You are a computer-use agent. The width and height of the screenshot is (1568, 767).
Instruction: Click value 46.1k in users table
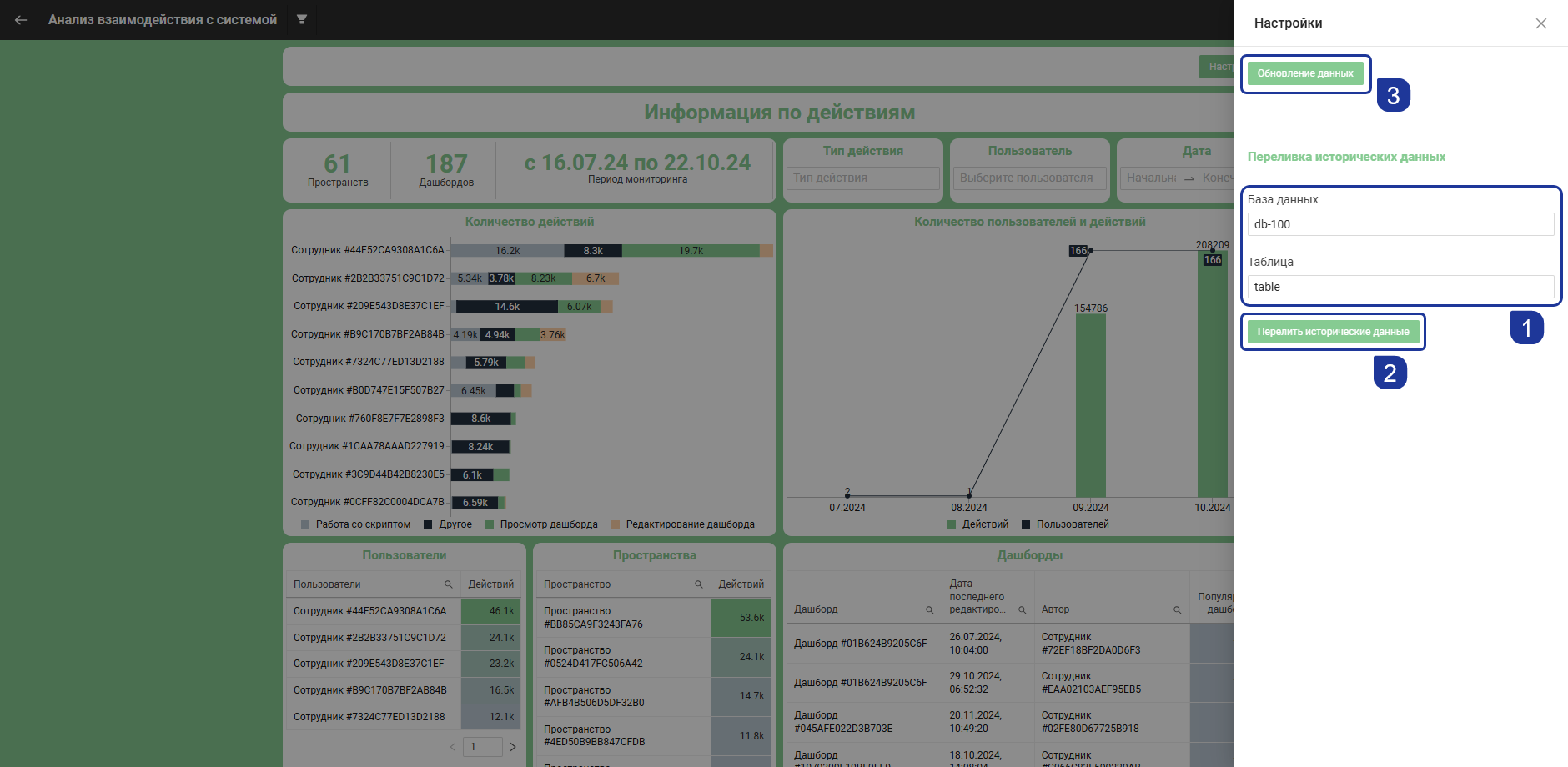coord(491,611)
